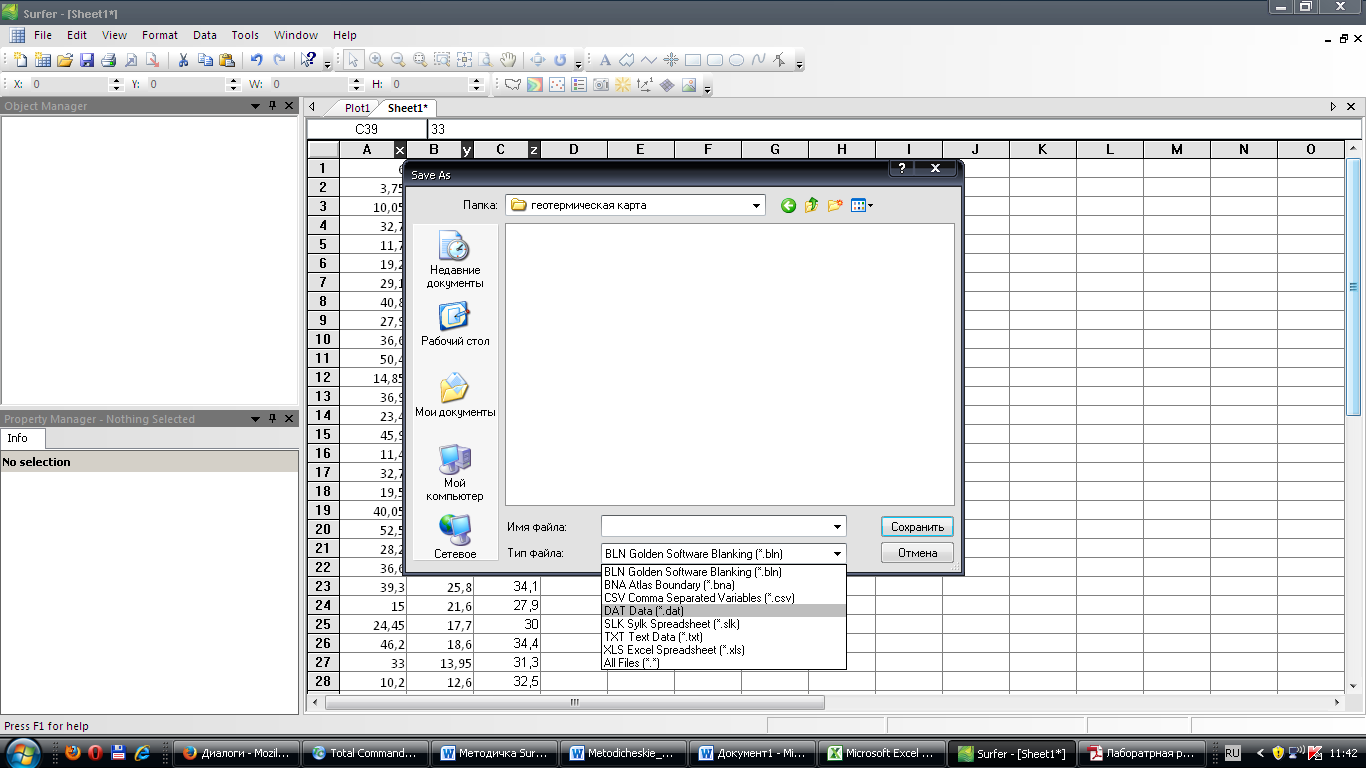Click the Отмена button
Screen dimensions: 1366x768
(x=917, y=553)
